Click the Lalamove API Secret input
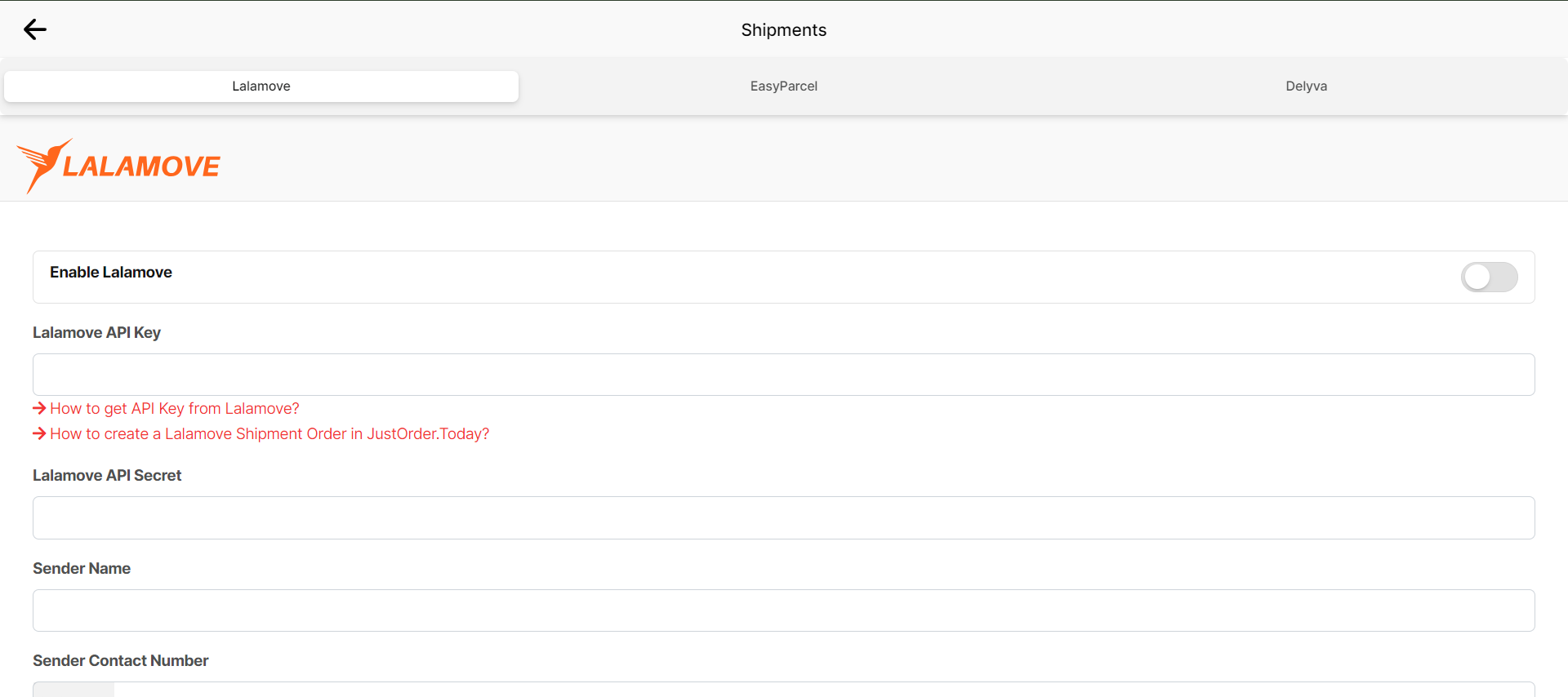Viewport: 1568px width, 697px height. tap(784, 517)
